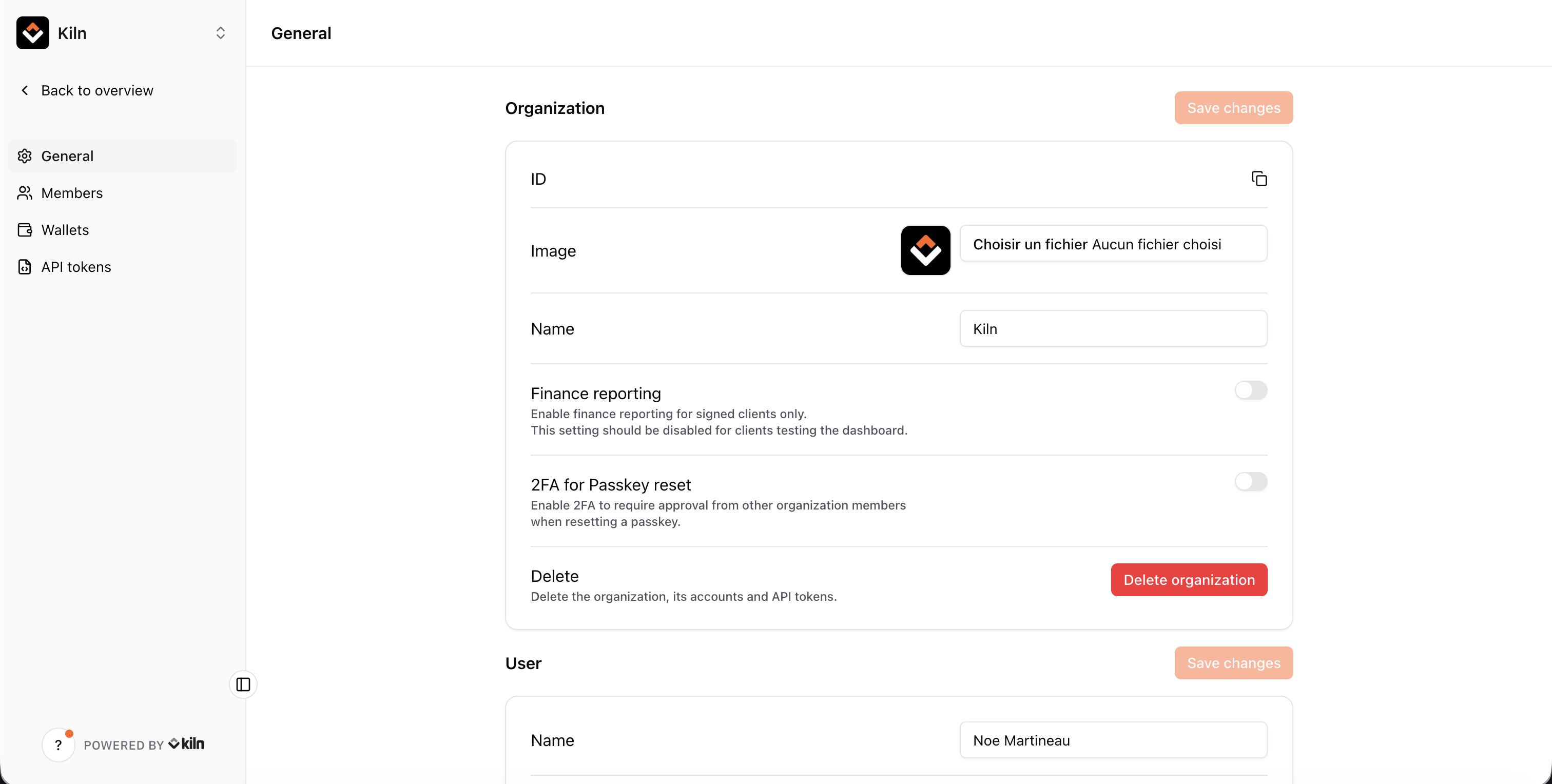Copy the organization ID
Image resolution: width=1552 pixels, height=784 pixels.
pos(1258,179)
